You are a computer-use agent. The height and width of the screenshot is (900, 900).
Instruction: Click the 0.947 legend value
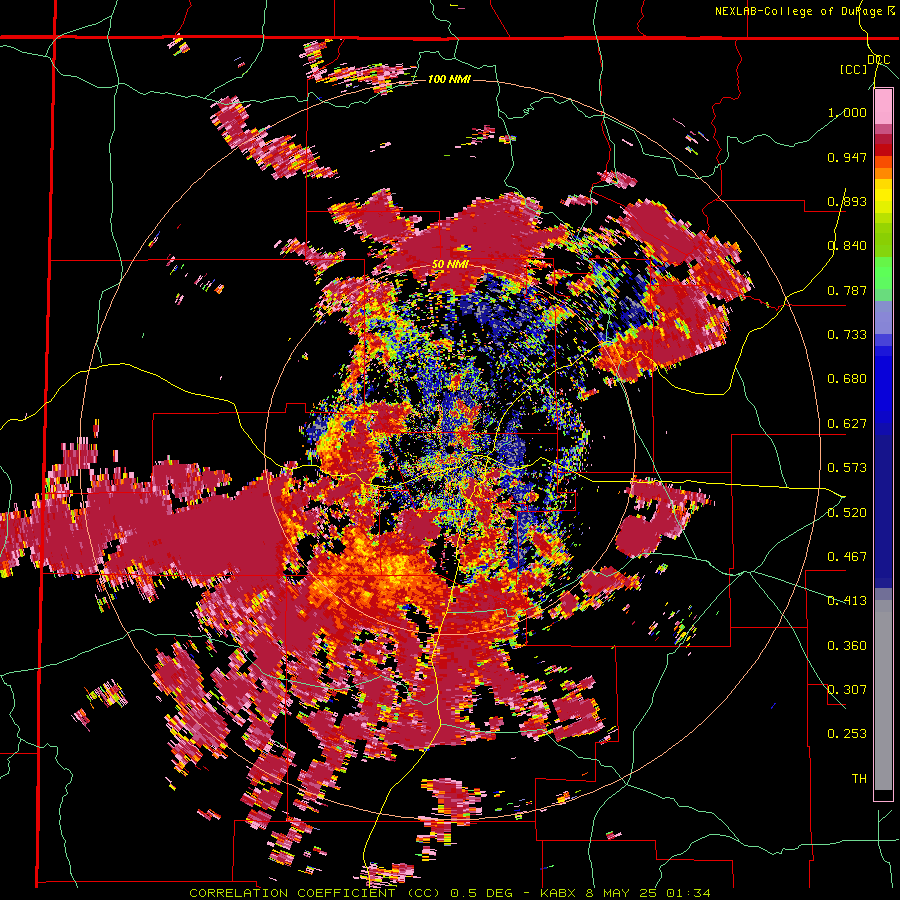(847, 157)
